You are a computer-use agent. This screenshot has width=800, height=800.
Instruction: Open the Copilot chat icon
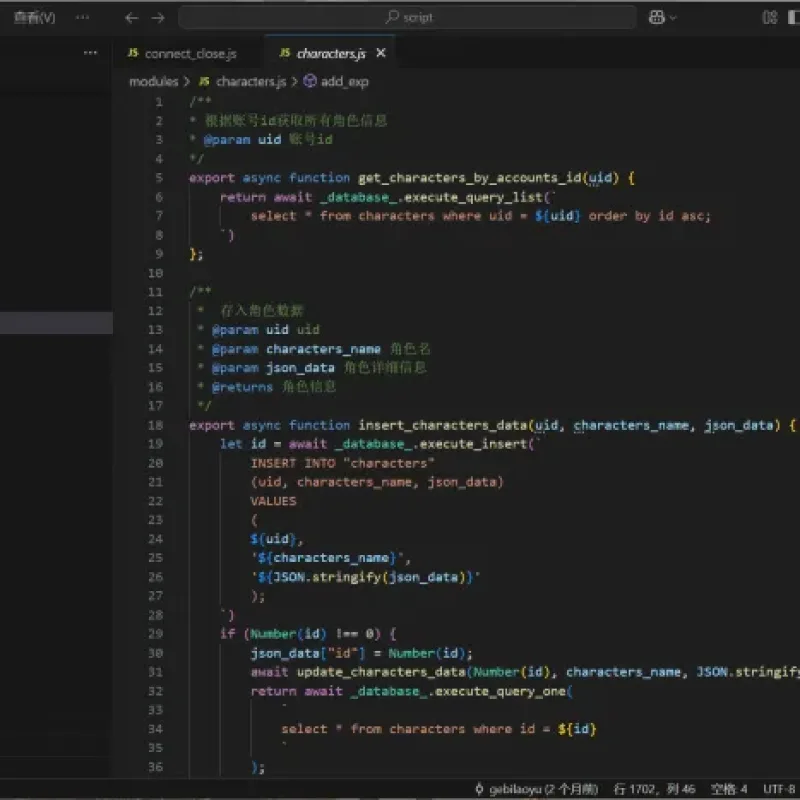pyautogui.click(x=656, y=18)
